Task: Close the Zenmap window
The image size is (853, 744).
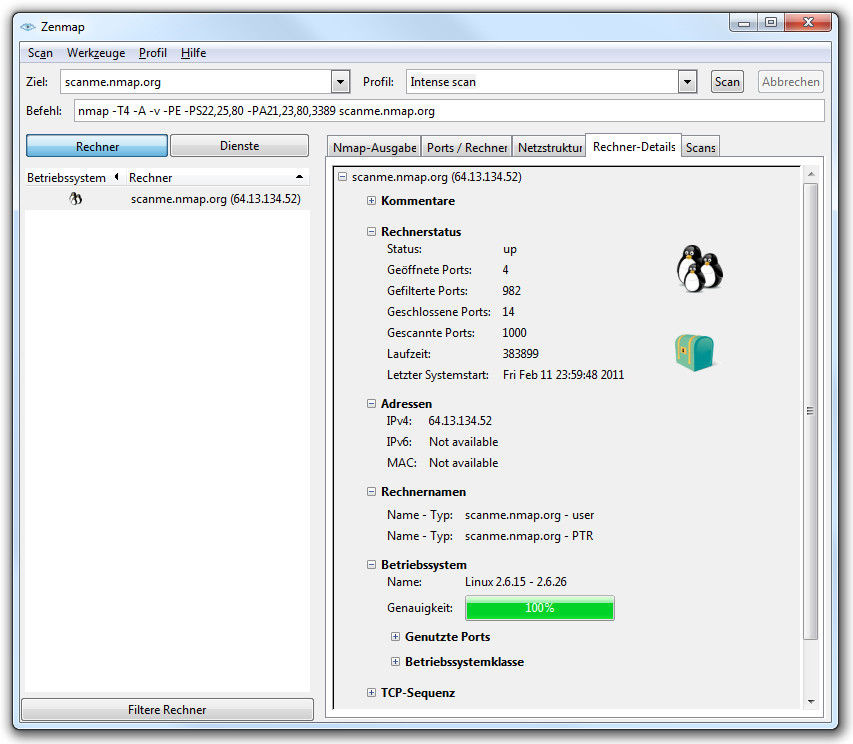Action: (x=808, y=22)
